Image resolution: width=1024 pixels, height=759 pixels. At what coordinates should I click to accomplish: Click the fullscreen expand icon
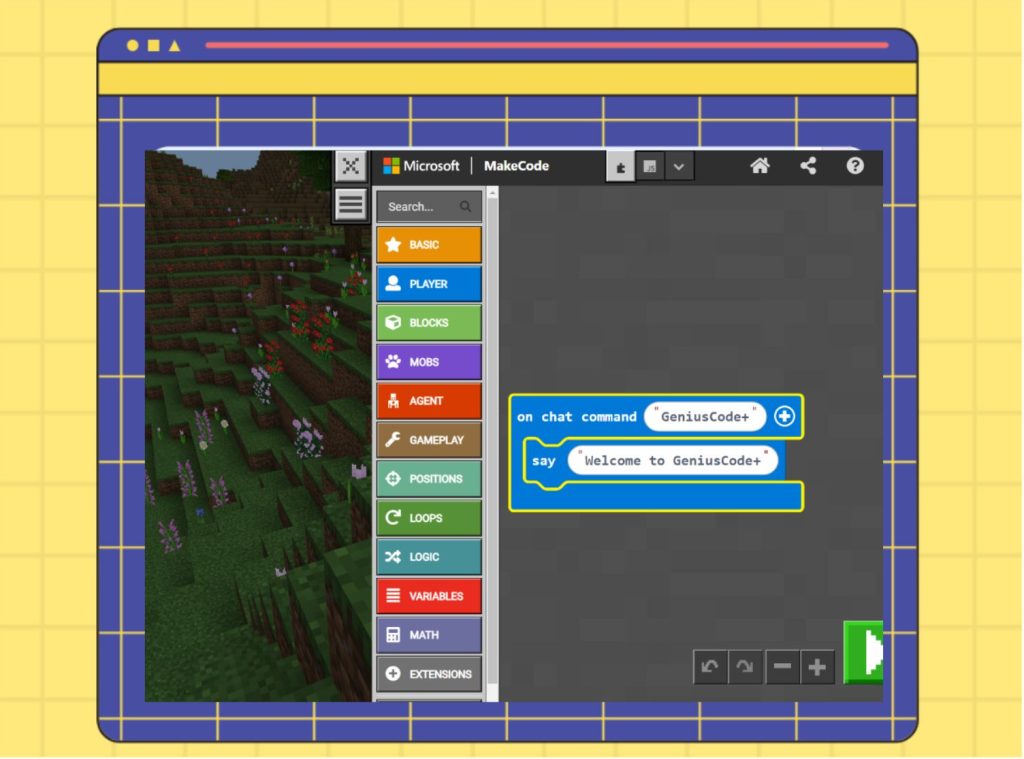pyautogui.click(x=350, y=166)
